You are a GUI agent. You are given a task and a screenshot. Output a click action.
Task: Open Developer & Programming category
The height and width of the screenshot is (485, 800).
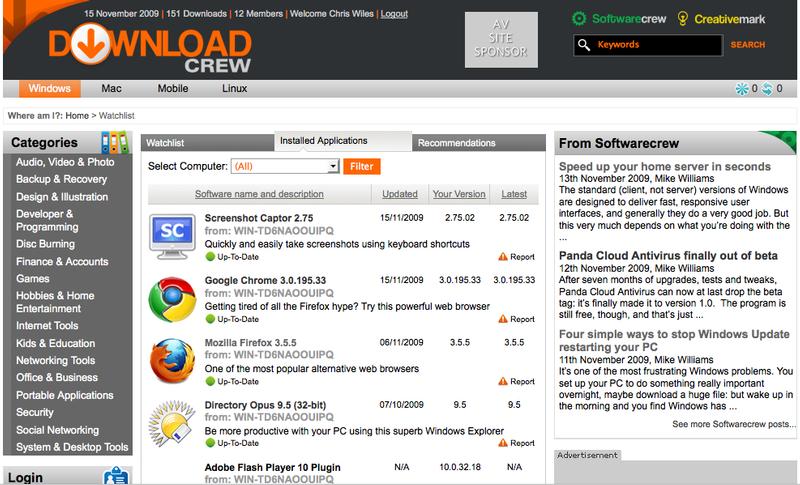pyautogui.click(x=47, y=220)
